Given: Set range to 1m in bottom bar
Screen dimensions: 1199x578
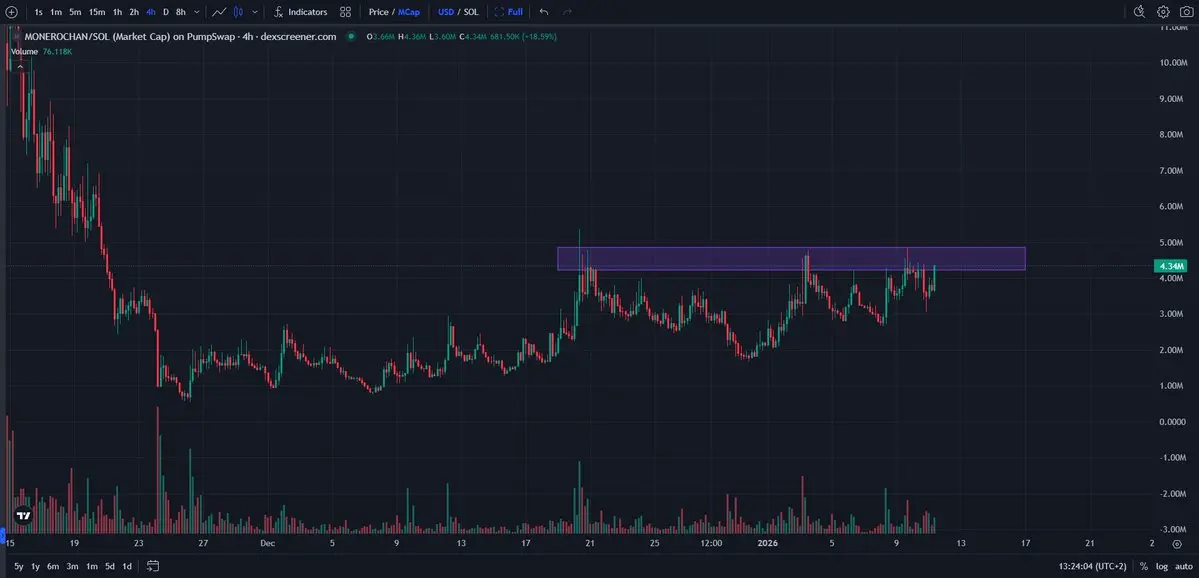Looking at the screenshot, I should 91,567.
